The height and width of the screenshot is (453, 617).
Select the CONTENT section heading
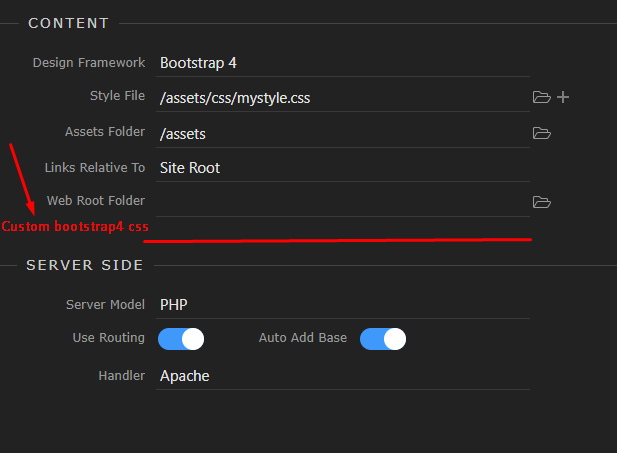tap(68, 23)
